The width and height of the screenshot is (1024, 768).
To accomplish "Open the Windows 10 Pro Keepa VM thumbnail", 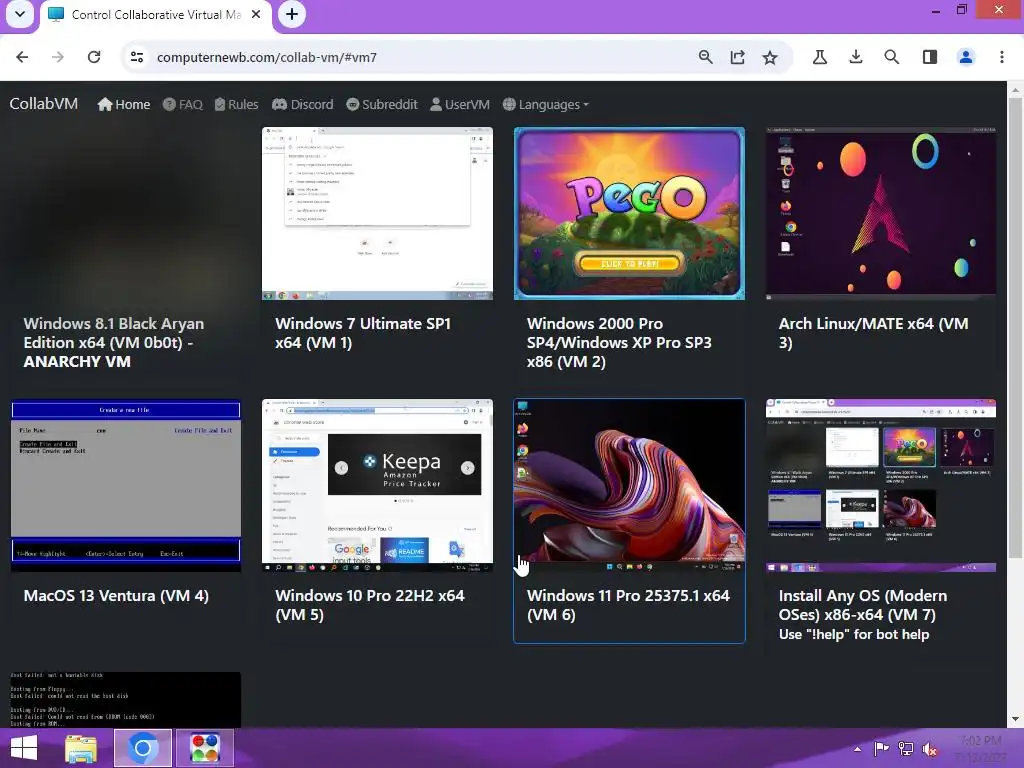I will 377,486.
